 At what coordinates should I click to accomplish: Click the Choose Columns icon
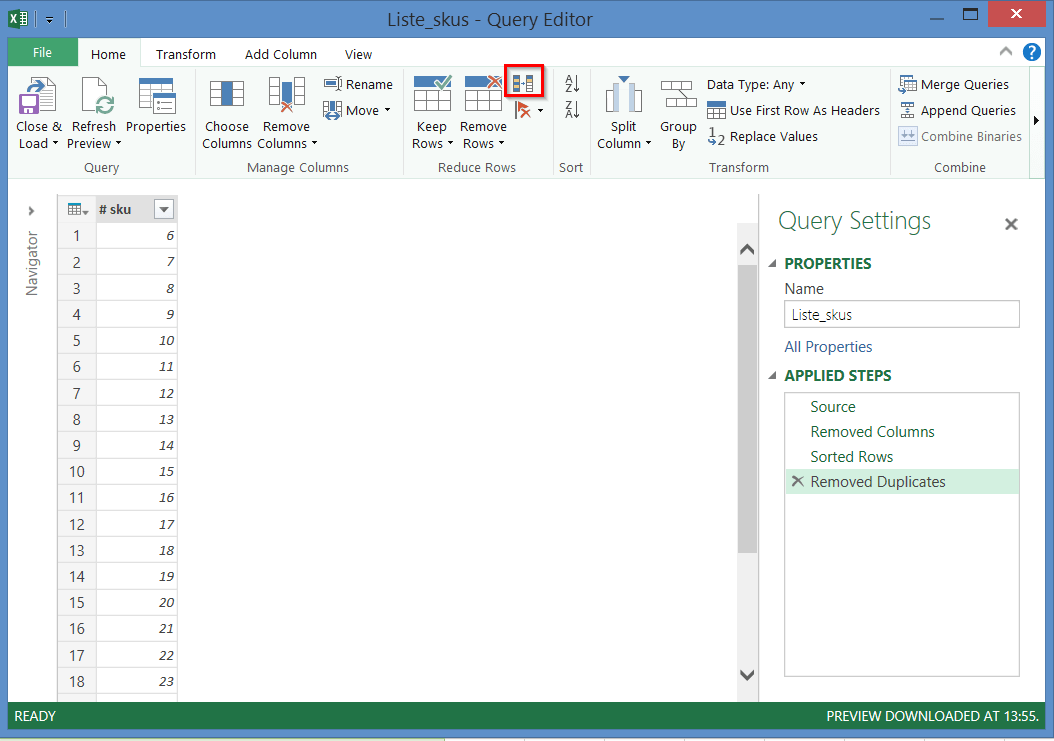click(x=227, y=97)
